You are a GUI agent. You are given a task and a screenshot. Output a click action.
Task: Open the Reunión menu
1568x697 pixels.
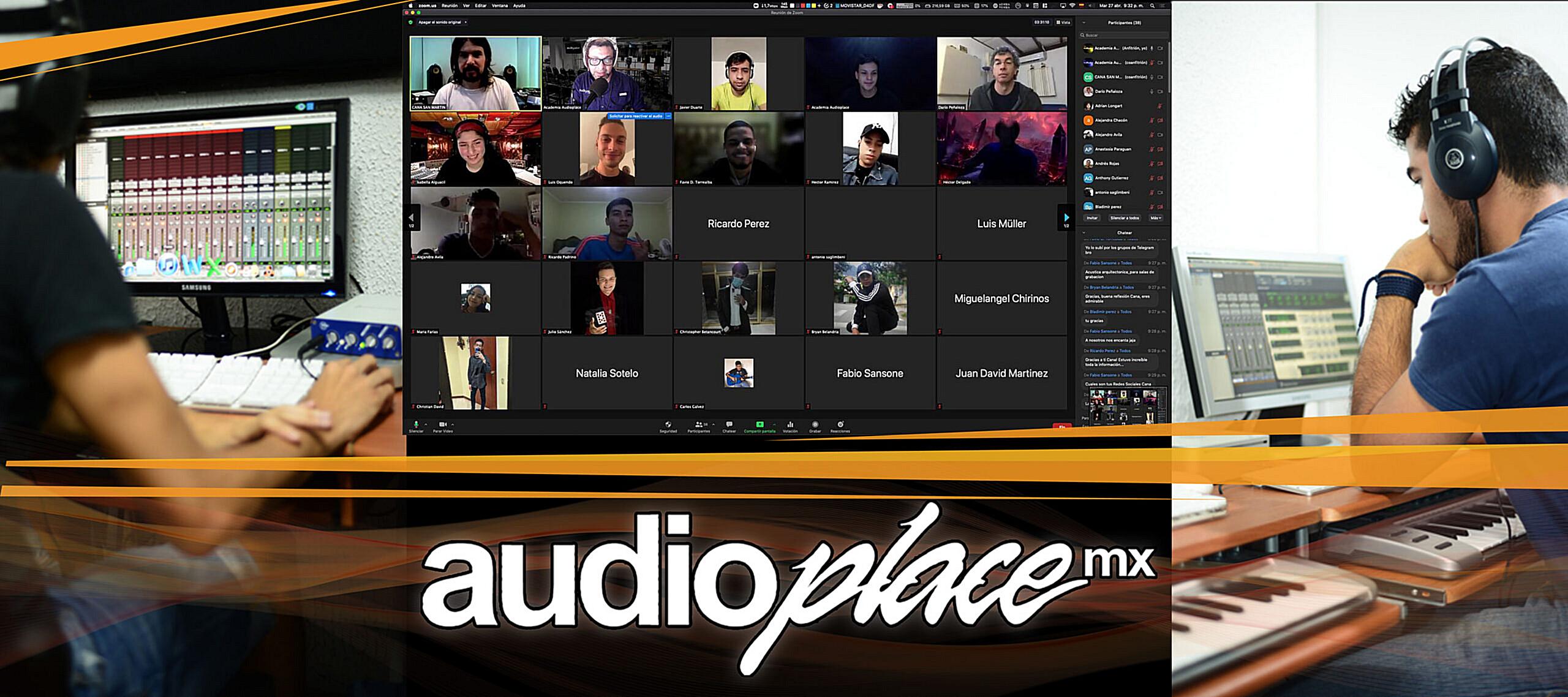(450, 6)
